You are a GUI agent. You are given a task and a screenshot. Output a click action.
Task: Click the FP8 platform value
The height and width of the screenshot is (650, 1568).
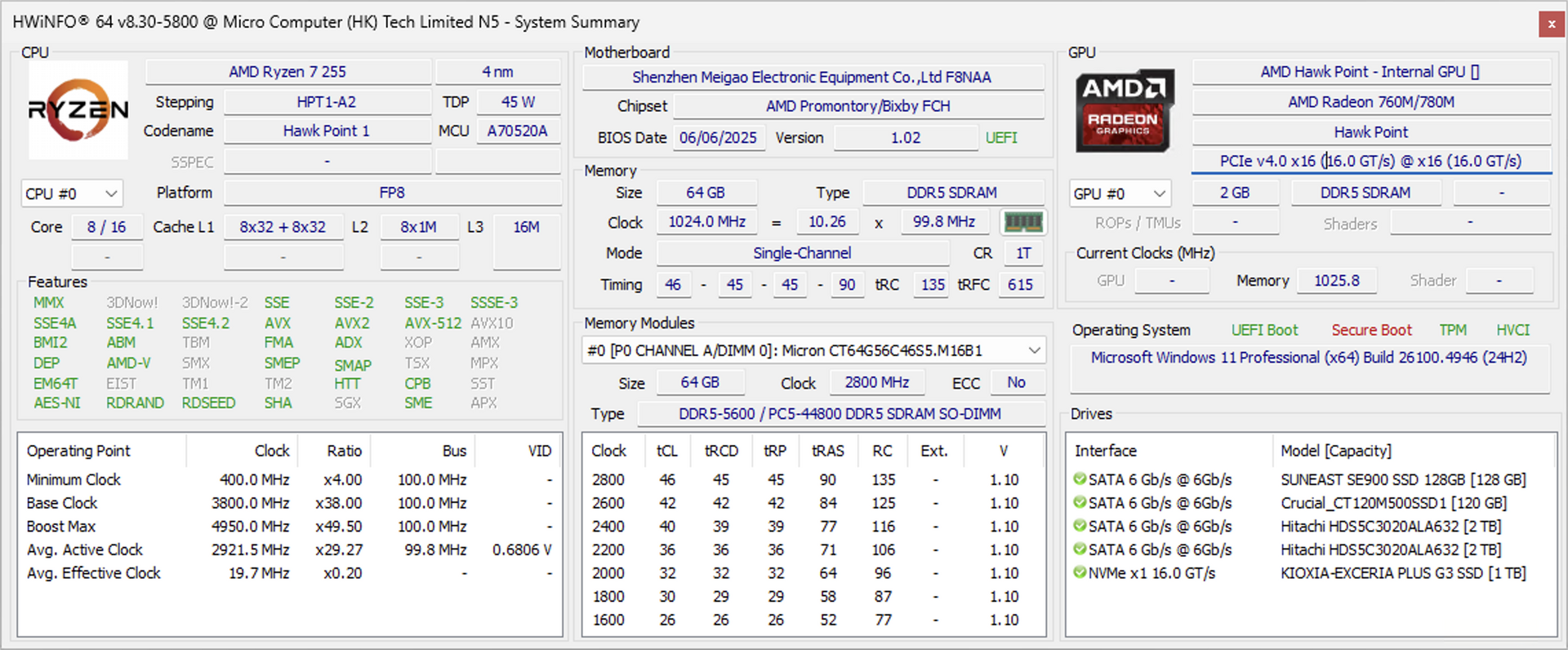click(x=392, y=193)
